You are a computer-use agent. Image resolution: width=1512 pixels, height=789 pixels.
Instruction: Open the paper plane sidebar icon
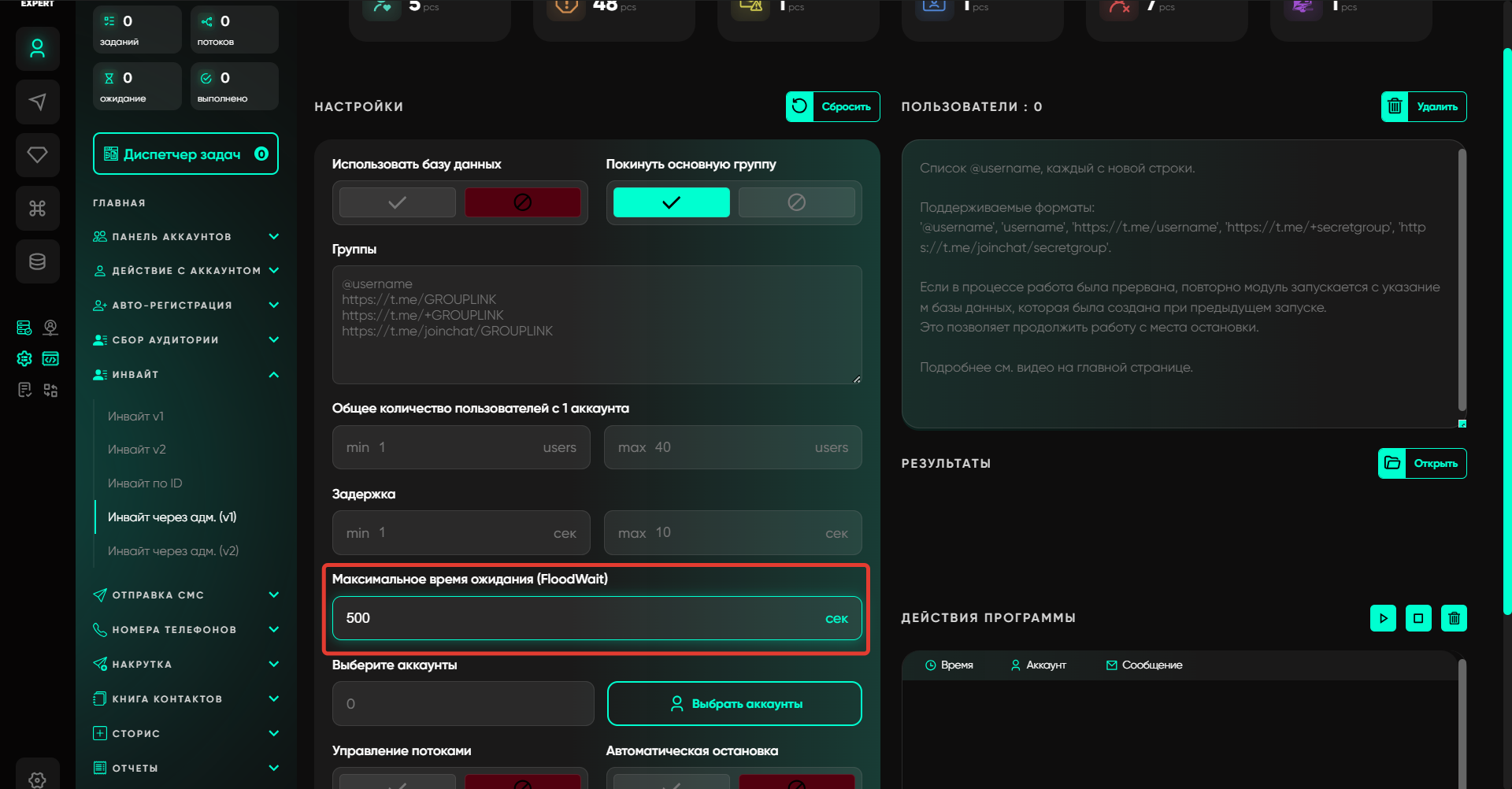pyautogui.click(x=37, y=102)
